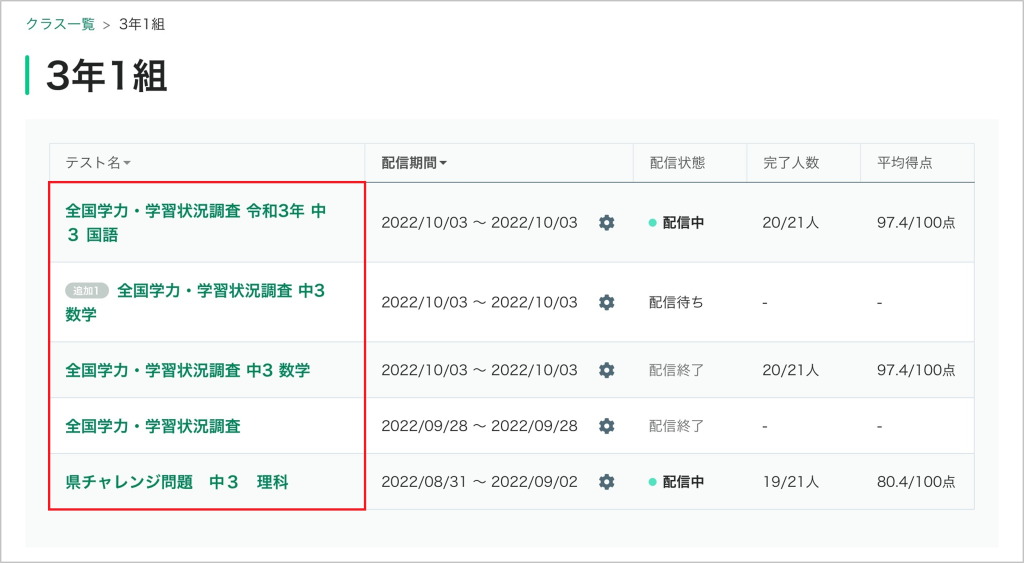1024x563 pixels.
Task: Click 配信中 status in 国語 row
Action: 676,223
